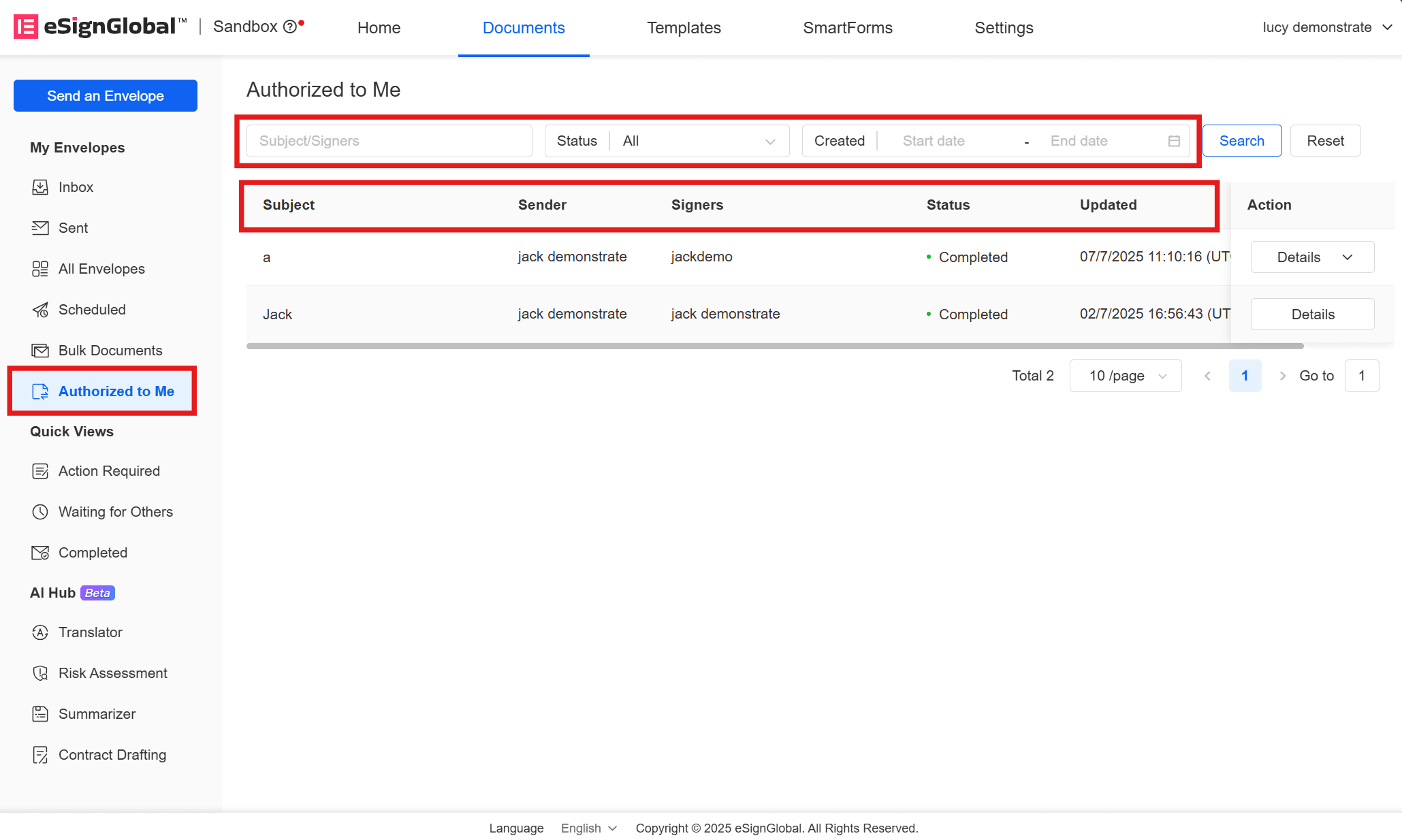Click signer 'jackdemo' in the table
Image resolution: width=1402 pixels, height=840 pixels.
(701, 257)
